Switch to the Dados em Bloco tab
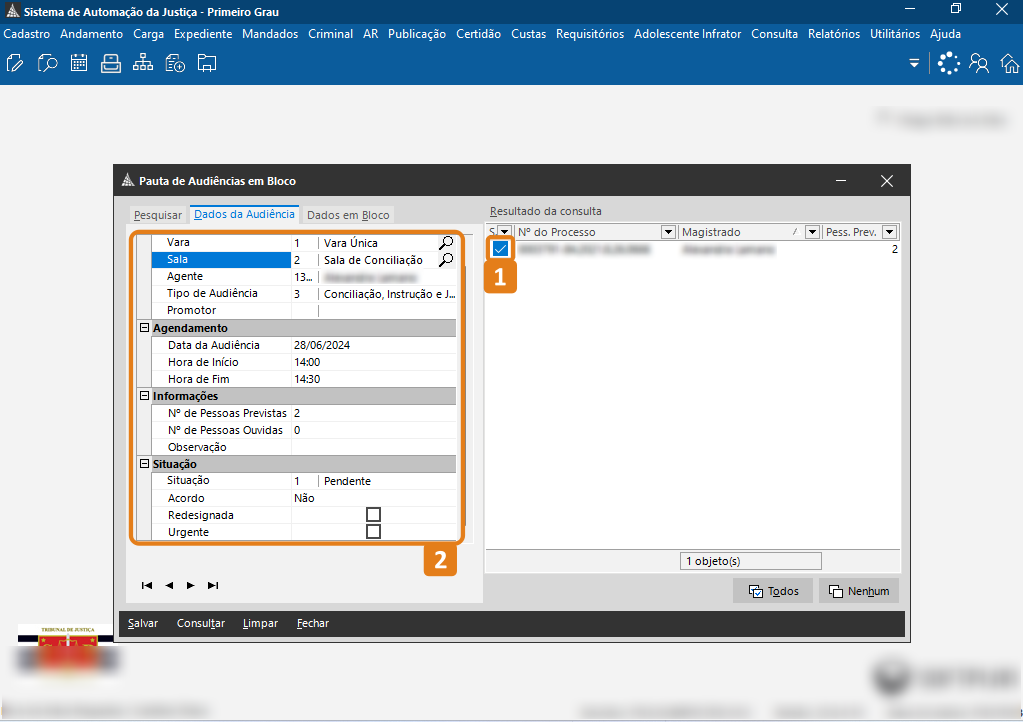 click(x=348, y=215)
